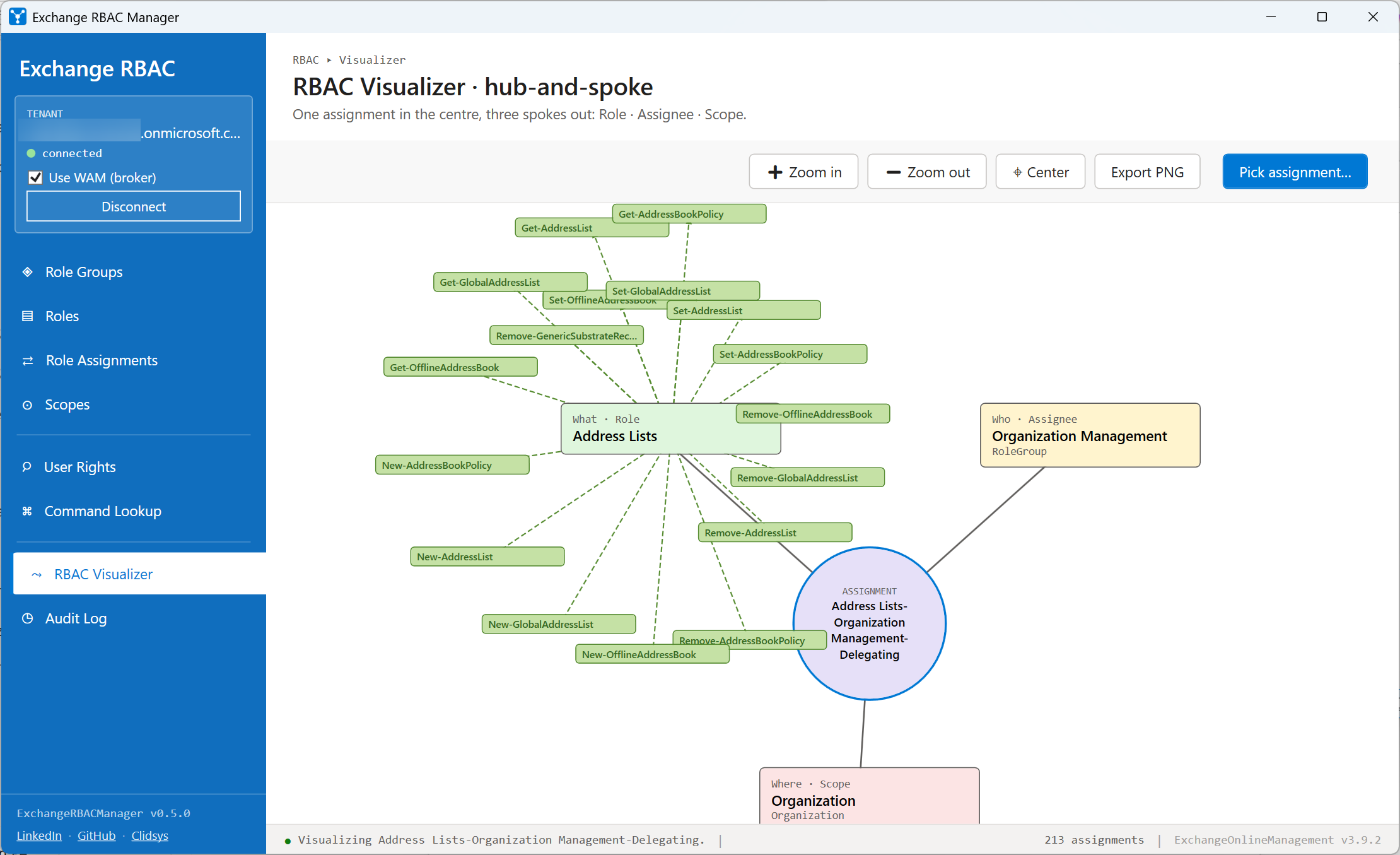The width and height of the screenshot is (1400, 855).
Task: Open the LinkedIn link
Action: pyautogui.click(x=39, y=835)
